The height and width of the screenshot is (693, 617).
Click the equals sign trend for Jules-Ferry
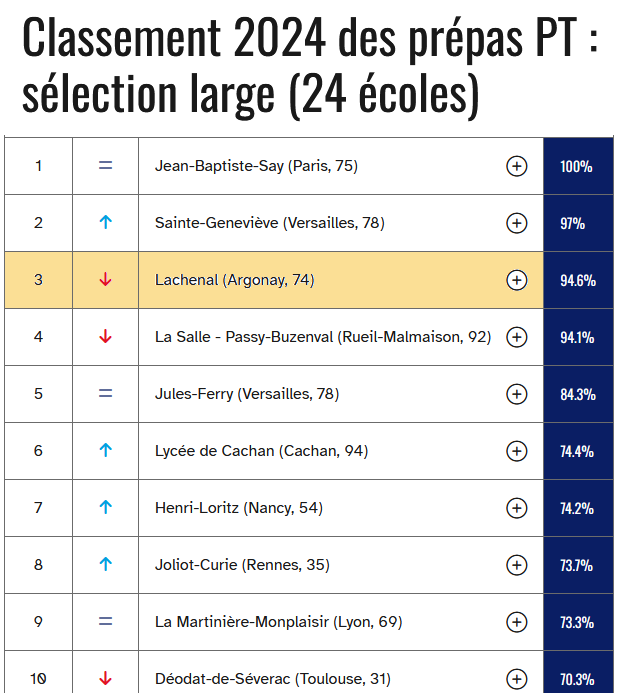pyautogui.click(x=105, y=393)
